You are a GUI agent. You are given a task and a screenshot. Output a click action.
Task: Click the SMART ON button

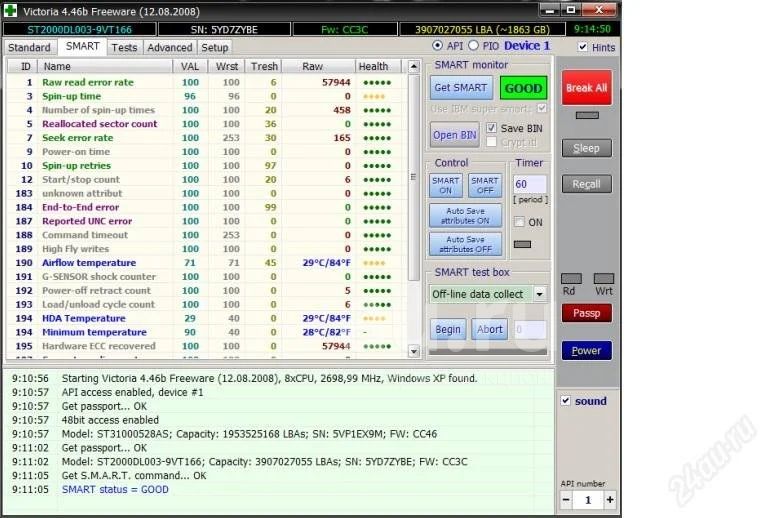coord(446,186)
